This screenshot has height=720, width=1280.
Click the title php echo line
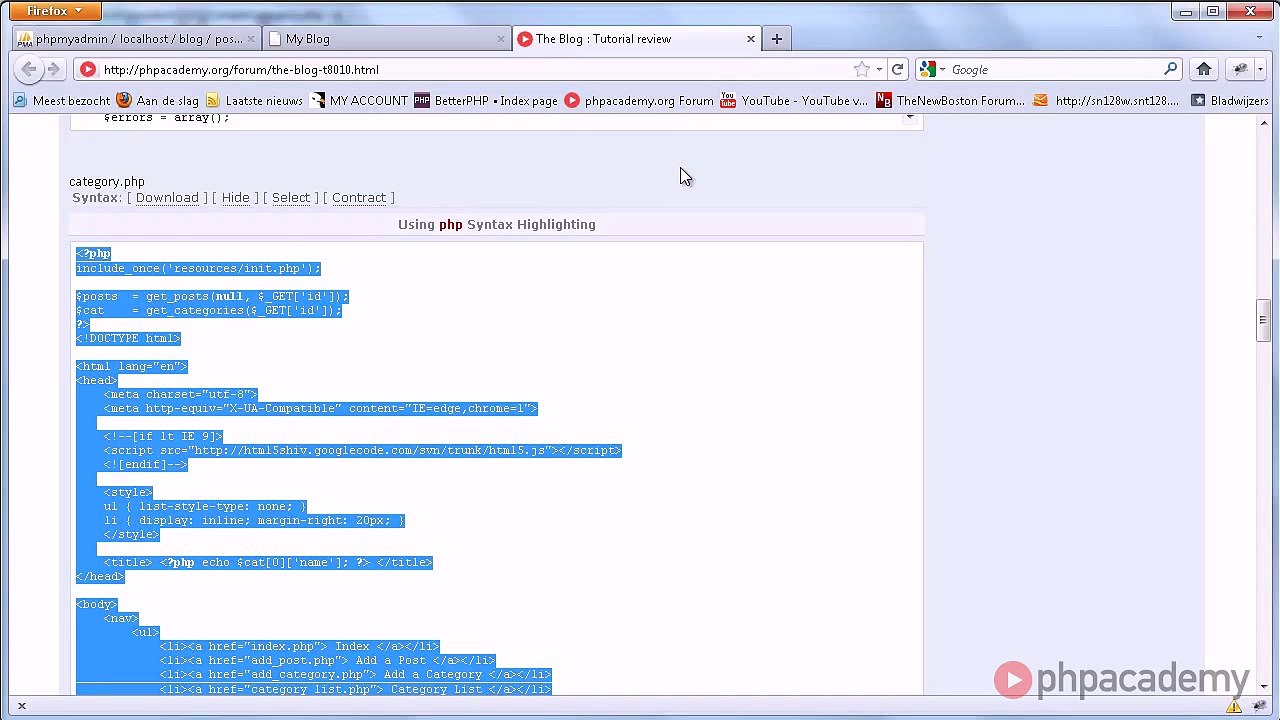[x=268, y=562]
